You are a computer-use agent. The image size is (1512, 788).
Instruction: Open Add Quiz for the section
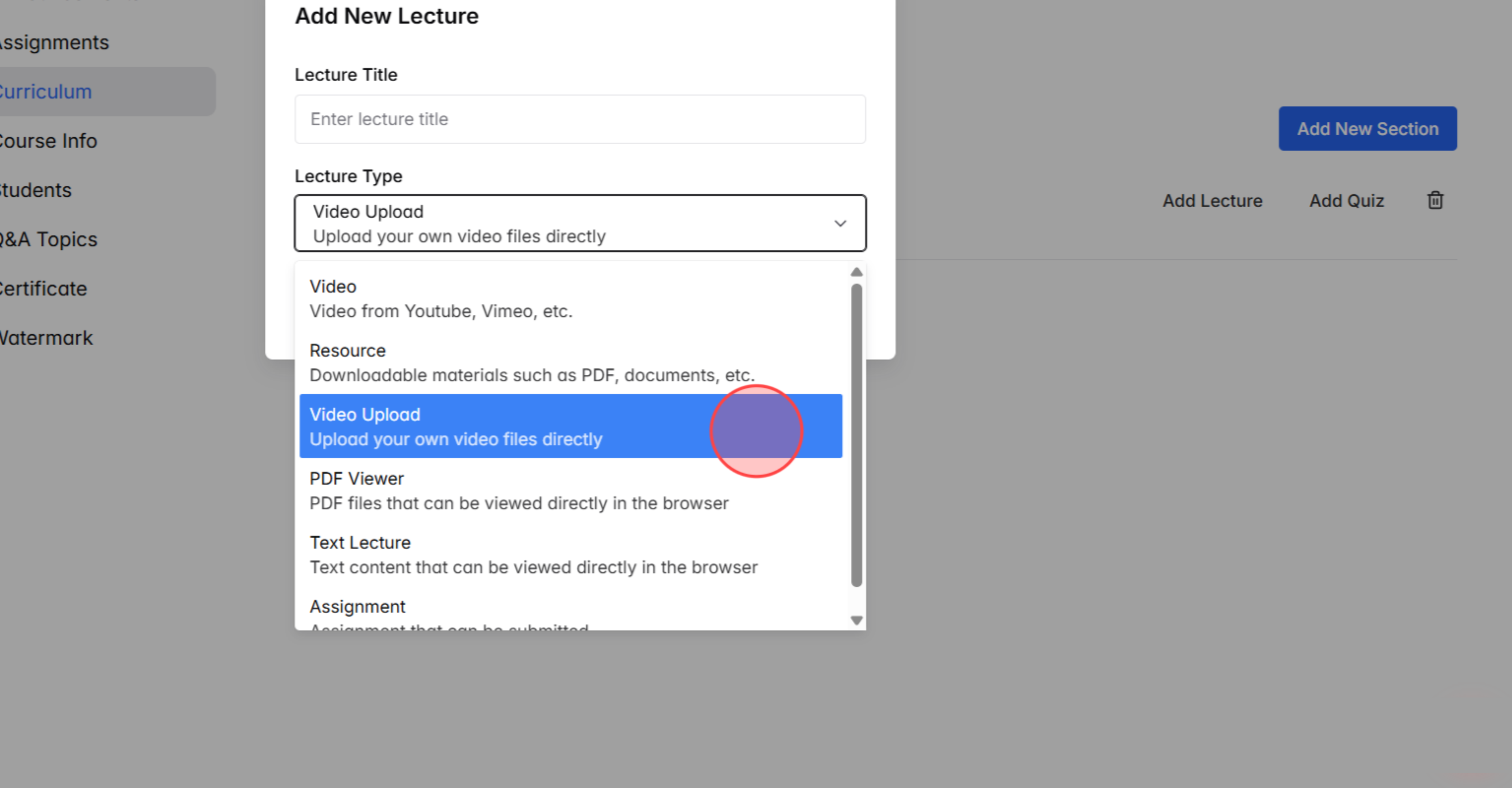[x=1346, y=200]
